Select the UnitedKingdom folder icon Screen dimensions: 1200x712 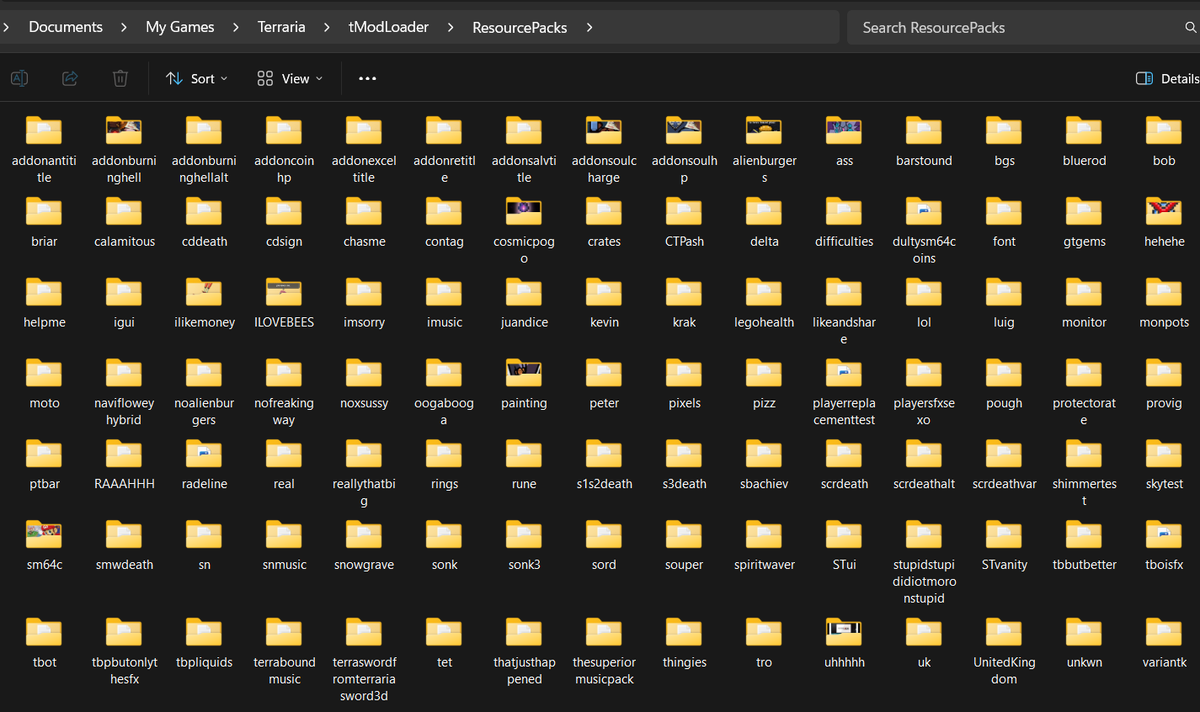[1004, 632]
